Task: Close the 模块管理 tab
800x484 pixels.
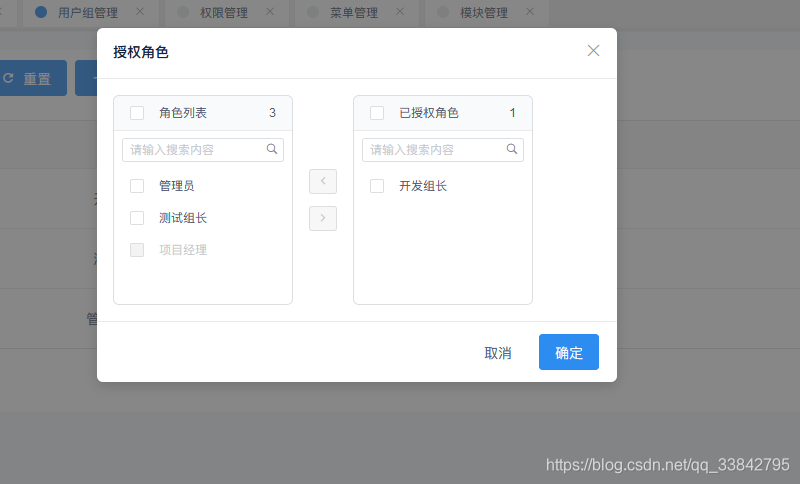Action: [x=530, y=11]
